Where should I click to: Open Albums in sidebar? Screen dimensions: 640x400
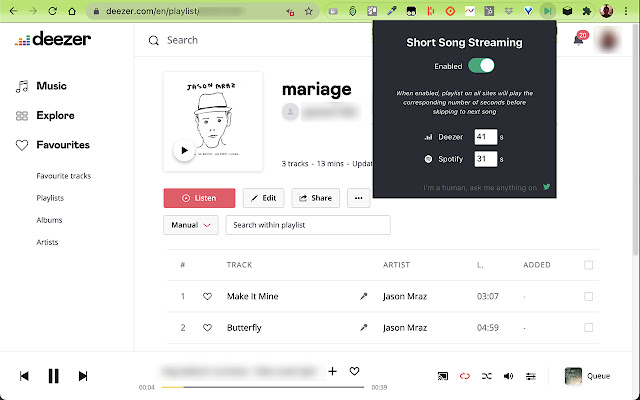click(49, 220)
